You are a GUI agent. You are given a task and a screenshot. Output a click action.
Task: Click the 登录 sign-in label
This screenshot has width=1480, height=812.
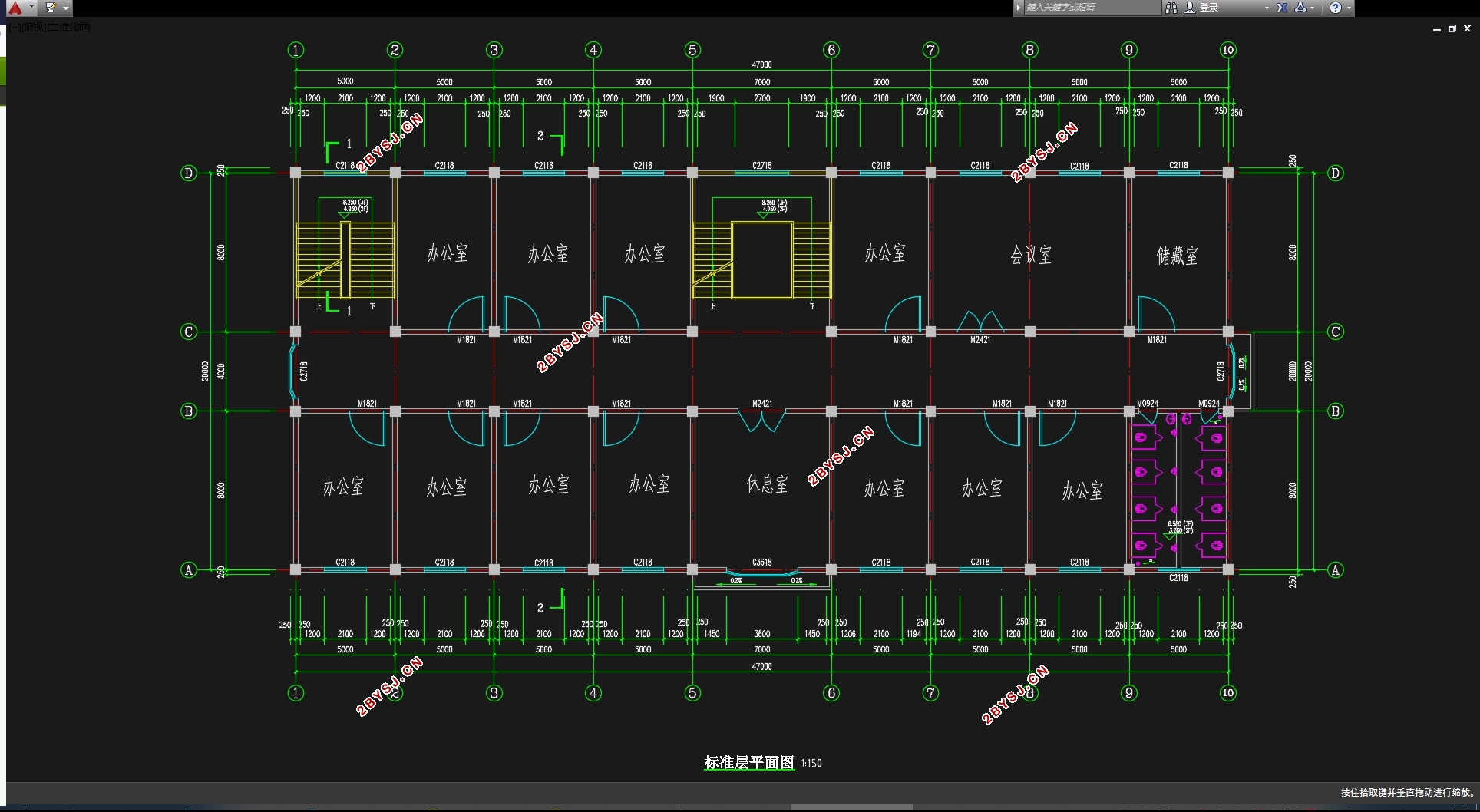[x=1209, y=8]
